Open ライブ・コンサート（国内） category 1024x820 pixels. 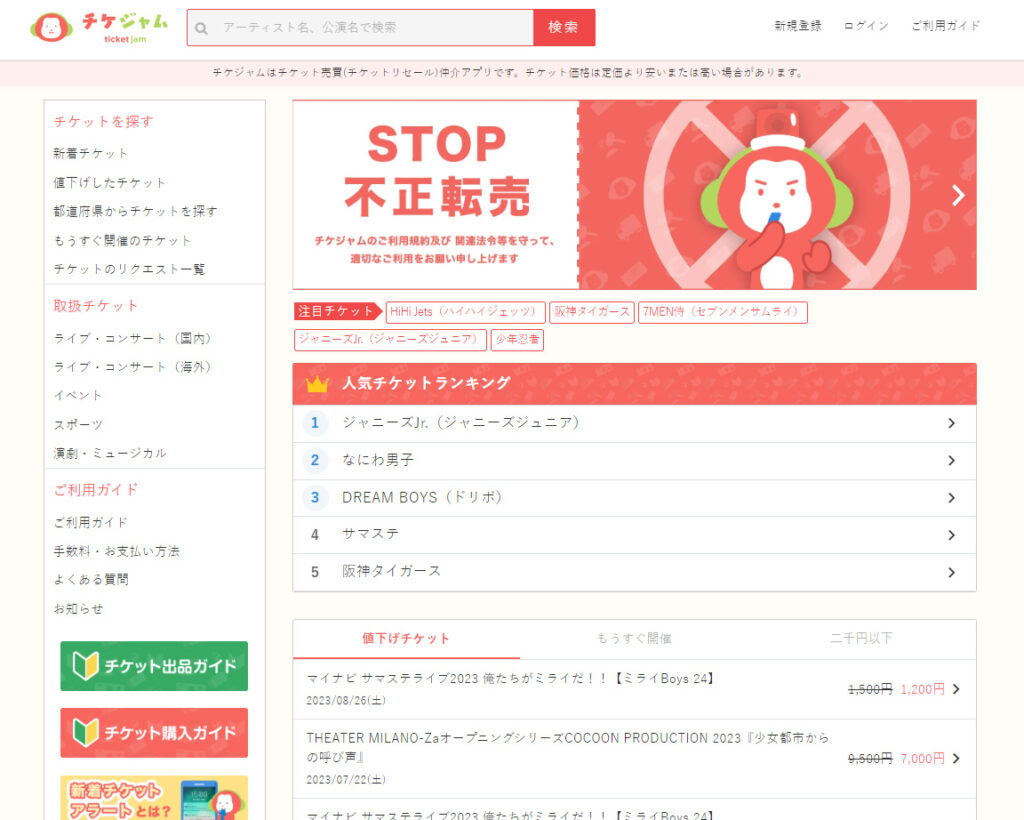(x=132, y=338)
